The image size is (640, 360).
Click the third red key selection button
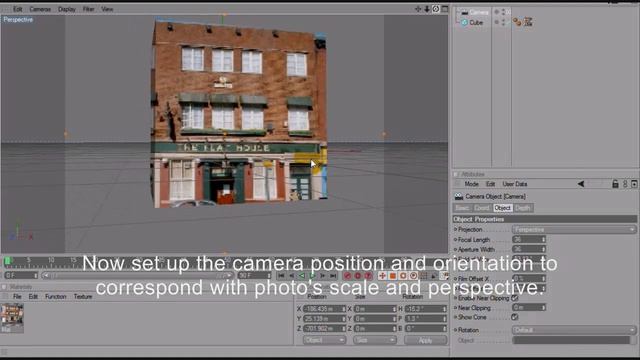pyautogui.click(x=368, y=276)
